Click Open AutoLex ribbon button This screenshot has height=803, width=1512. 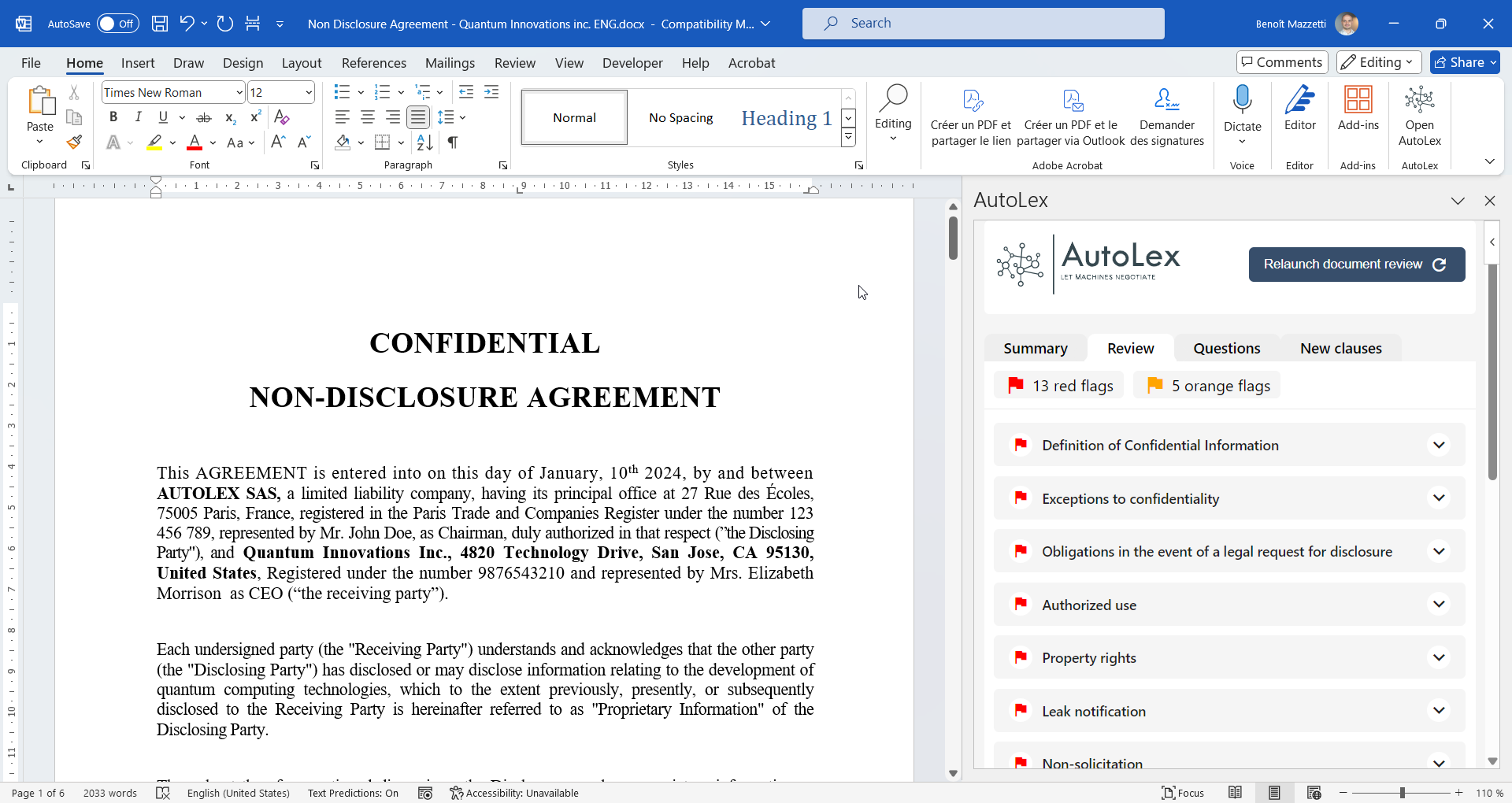click(x=1420, y=116)
